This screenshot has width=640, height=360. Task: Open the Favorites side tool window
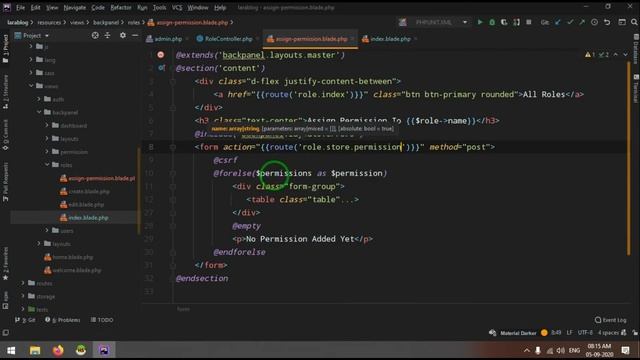click(5, 263)
